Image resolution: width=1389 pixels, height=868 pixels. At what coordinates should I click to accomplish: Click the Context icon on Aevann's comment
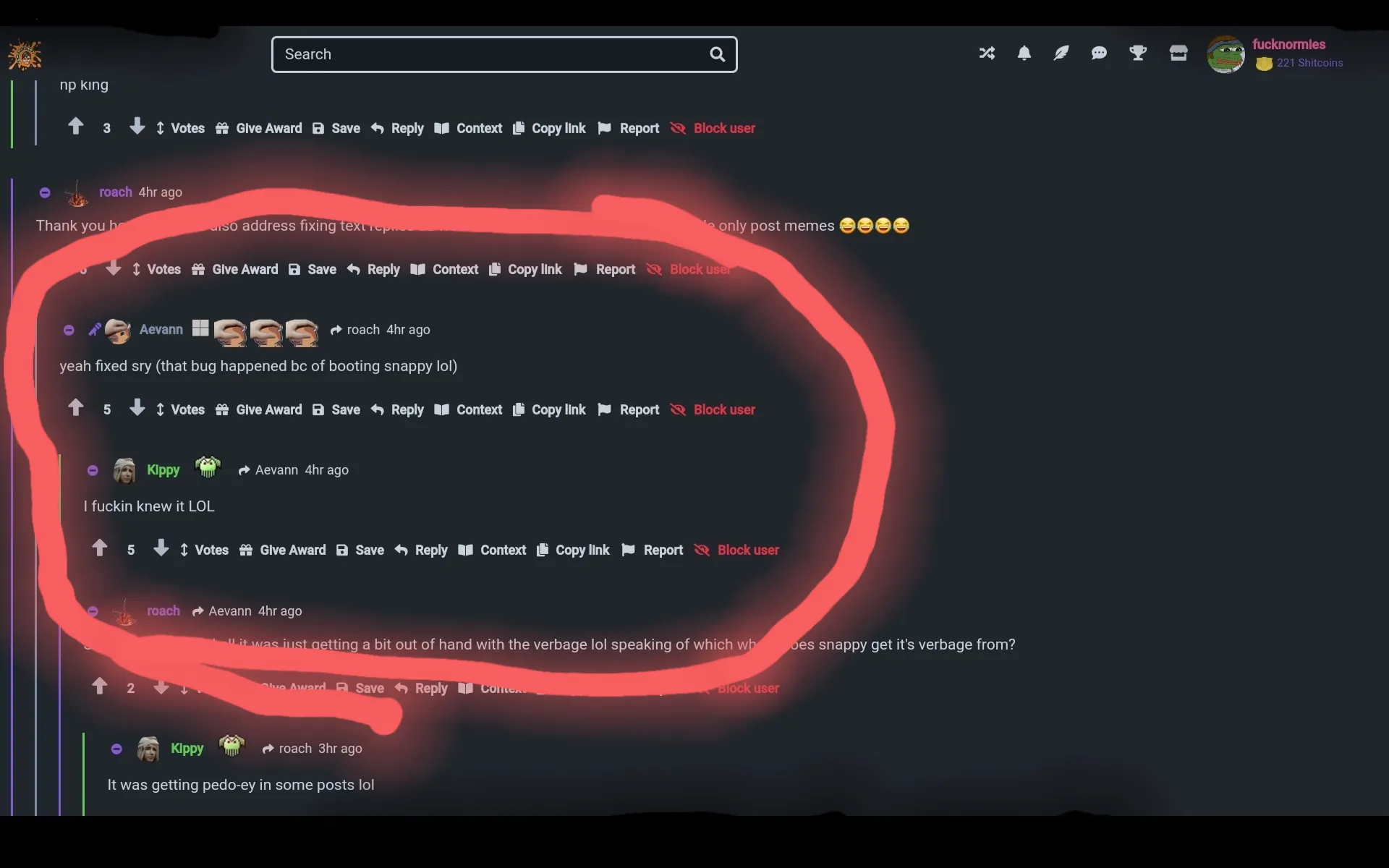441,410
